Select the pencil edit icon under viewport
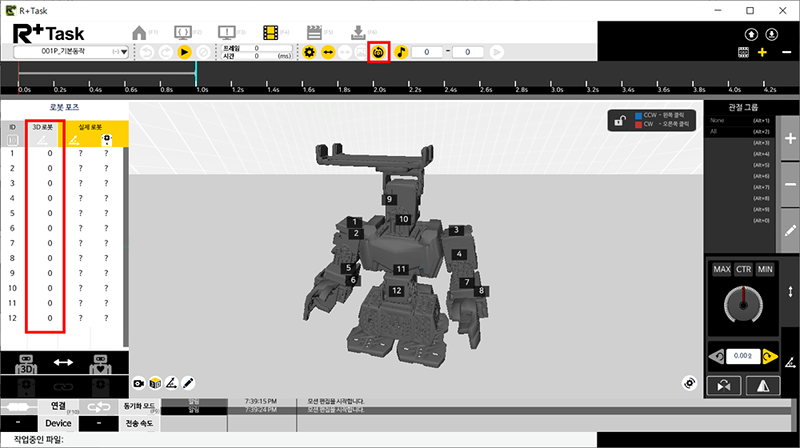 coord(187,383)
